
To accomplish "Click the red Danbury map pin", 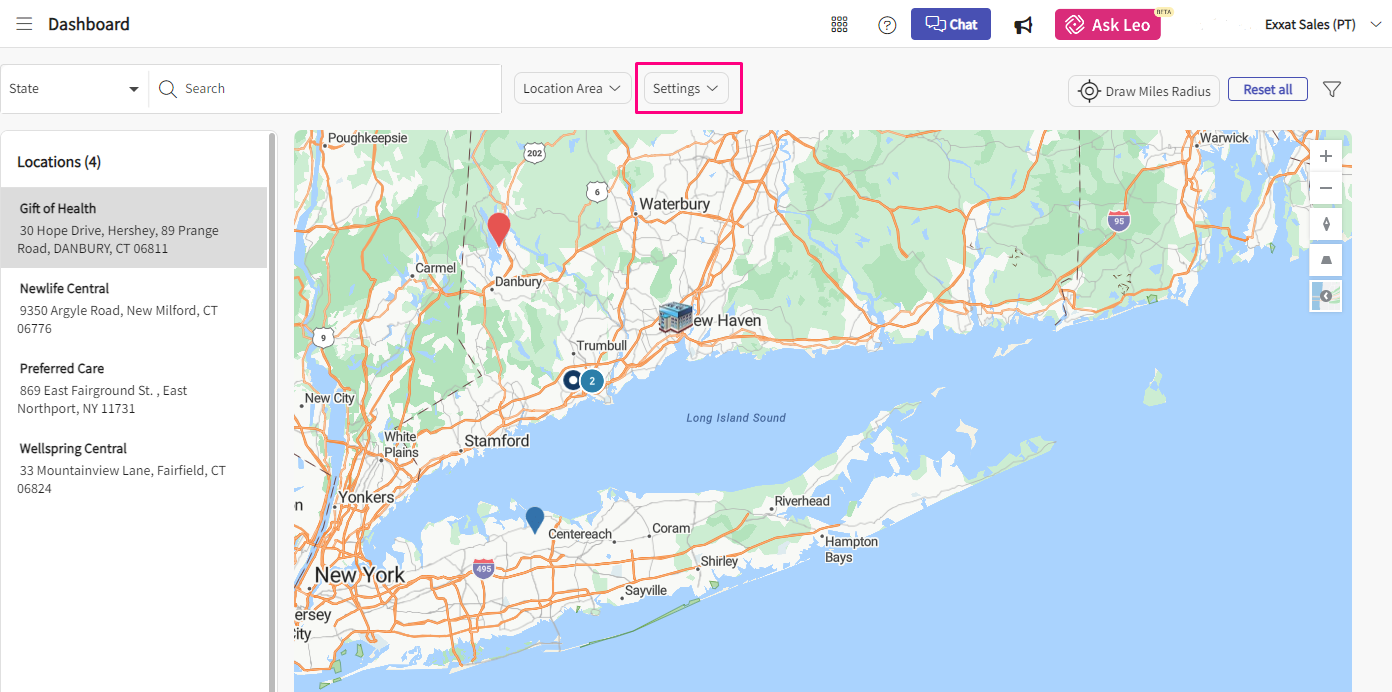I will (x=499, y=228).
